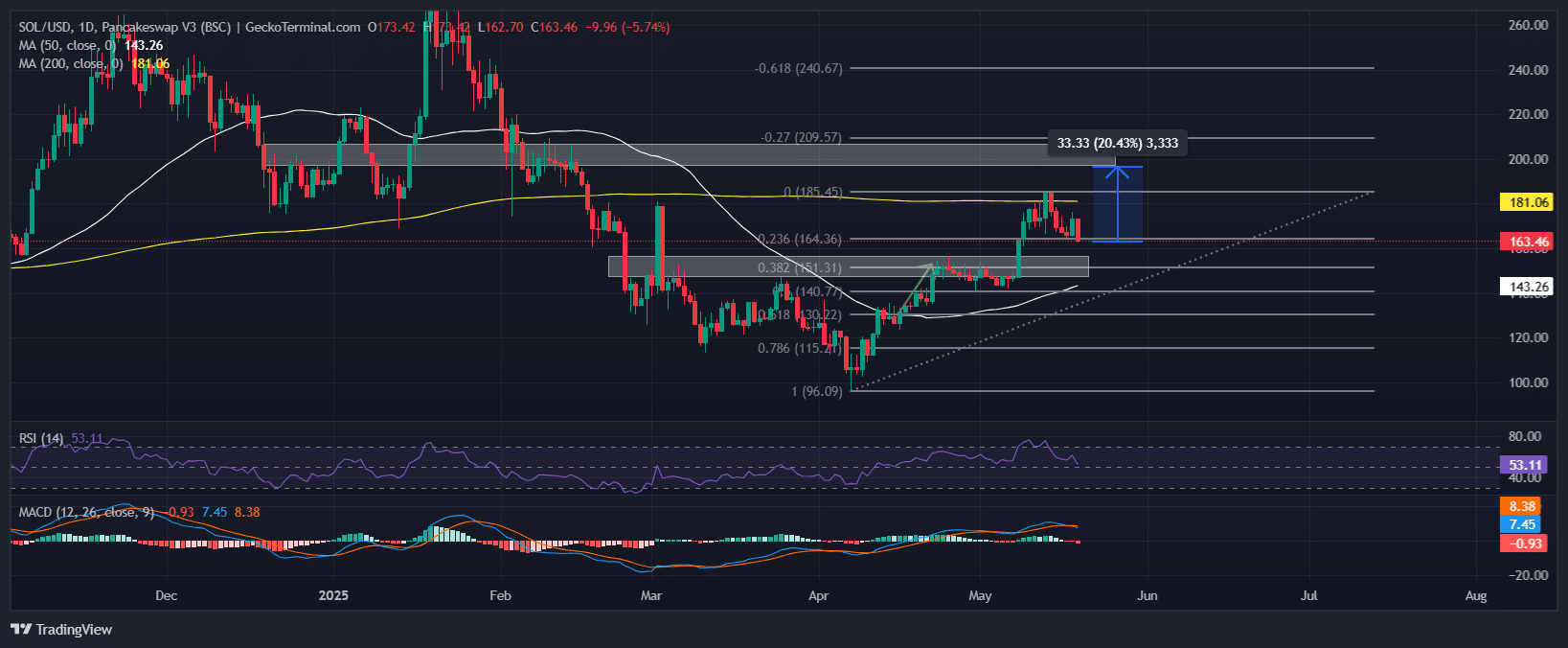Click the Dec label on time axis
The width and height of the screenshot is (1568, 648).
[x=166, y=595]
